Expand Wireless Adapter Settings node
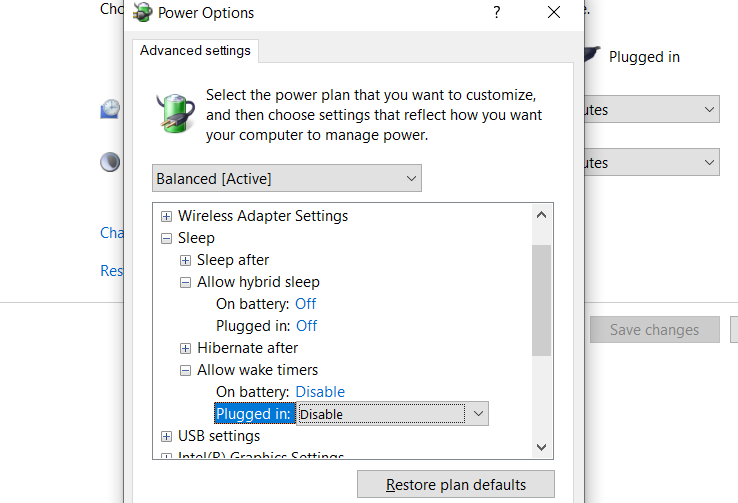This screenshot has height=503, width=738. [x=166, y=216]
